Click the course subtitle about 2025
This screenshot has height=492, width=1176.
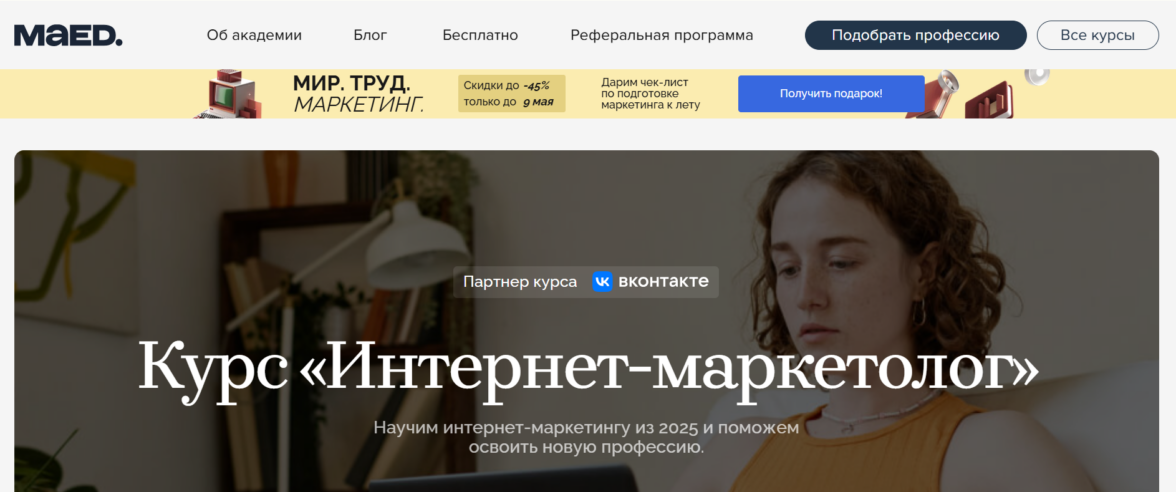pyautogui.click(x=586, y=438)
